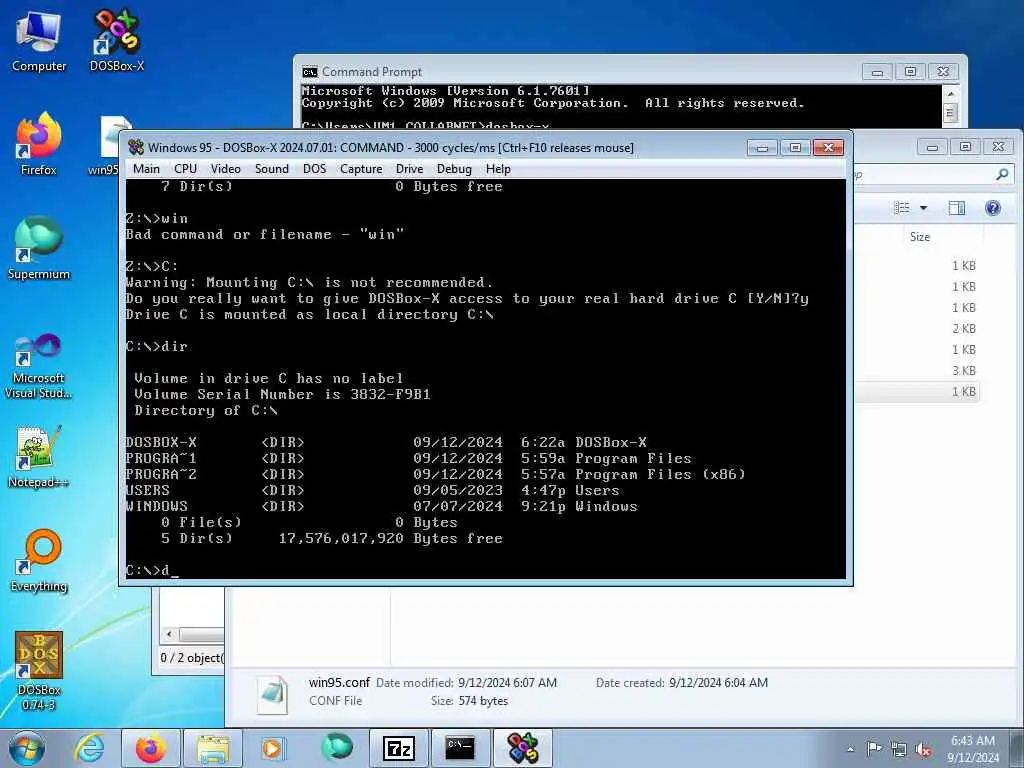Open the 7-Zip taskbar button
This screenshot has height=768, width=1024.
(399, 748)
